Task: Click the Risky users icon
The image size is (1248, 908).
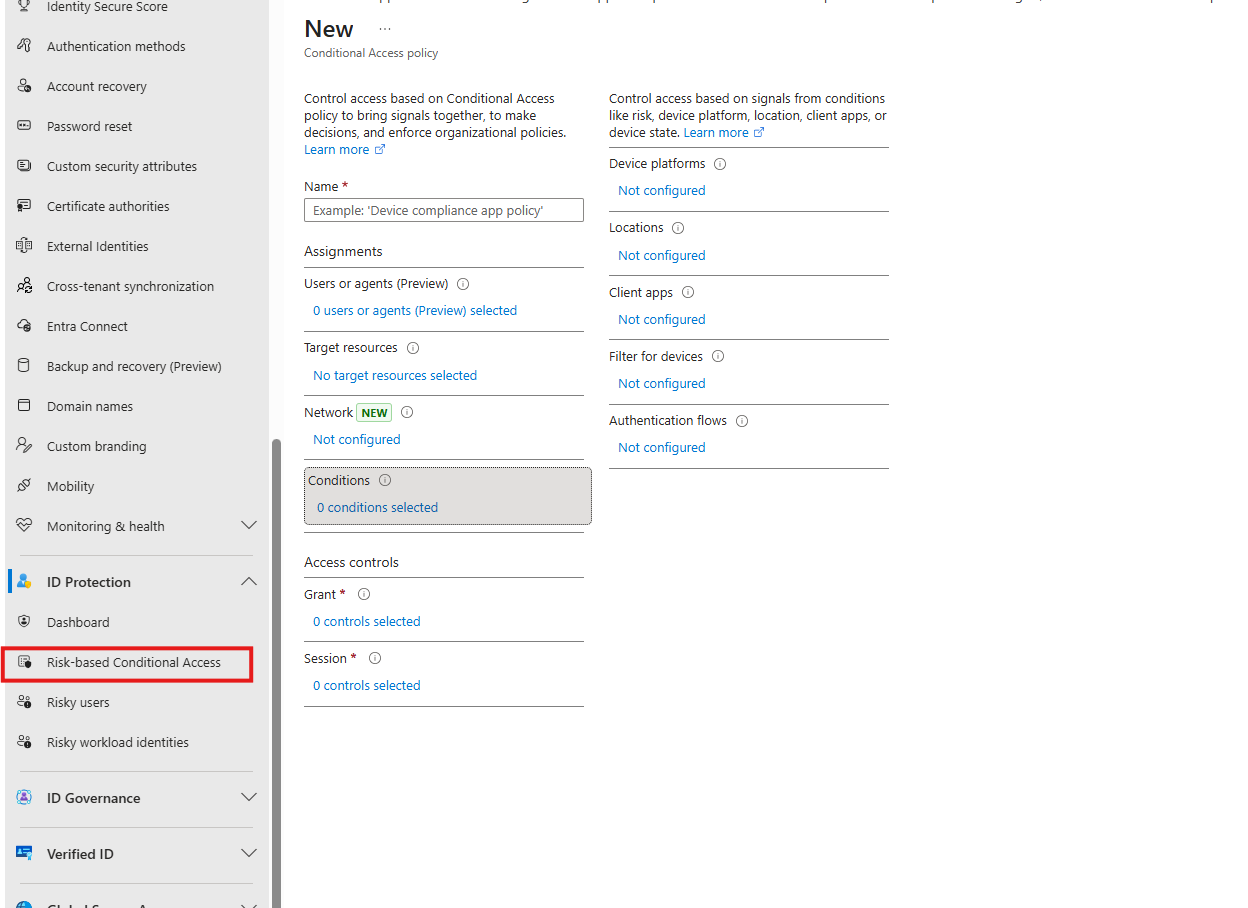Action: (x=25, y=702)
